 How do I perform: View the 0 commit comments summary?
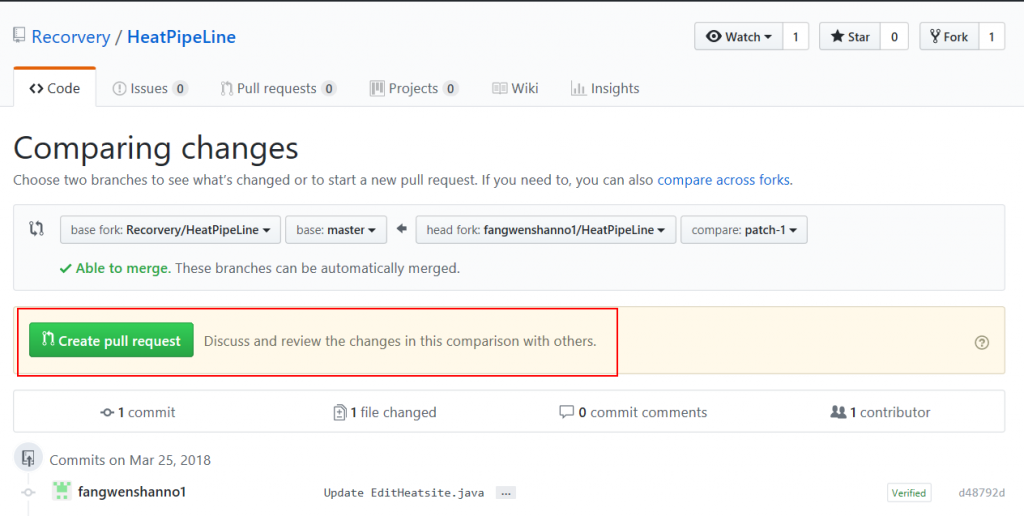pos(633,412)
